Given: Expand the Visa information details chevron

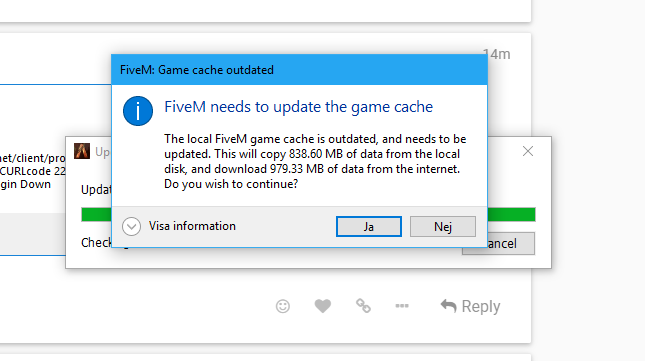Looking at the screenshot, I should point(132,227).
